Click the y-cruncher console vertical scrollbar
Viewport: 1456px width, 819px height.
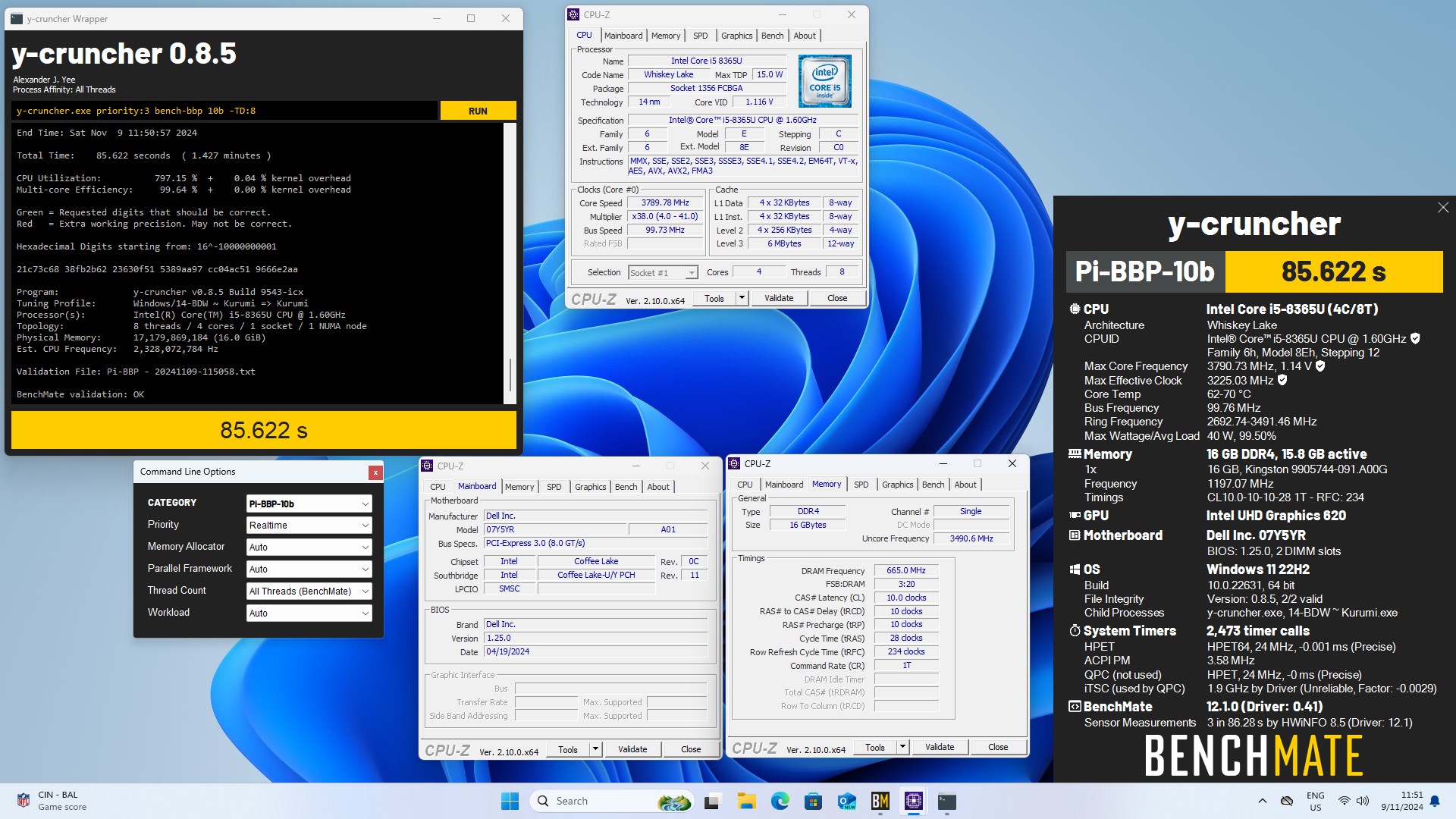[x=510, y=263]
